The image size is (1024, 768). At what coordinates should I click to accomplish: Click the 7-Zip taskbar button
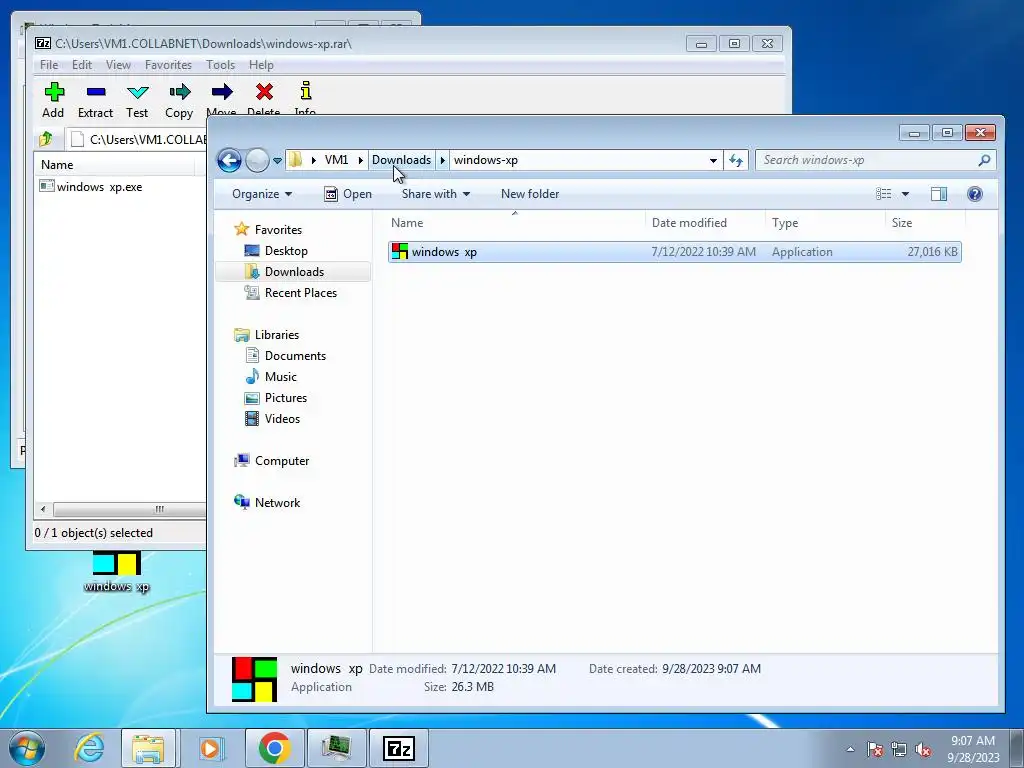(x=399, y=748)
